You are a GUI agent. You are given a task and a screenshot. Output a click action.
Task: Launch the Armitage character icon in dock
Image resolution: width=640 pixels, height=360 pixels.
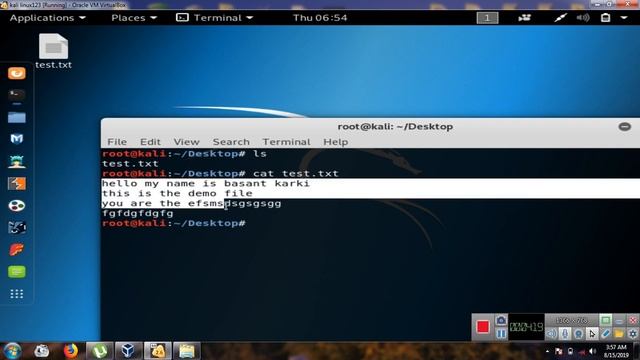point(17,162)
